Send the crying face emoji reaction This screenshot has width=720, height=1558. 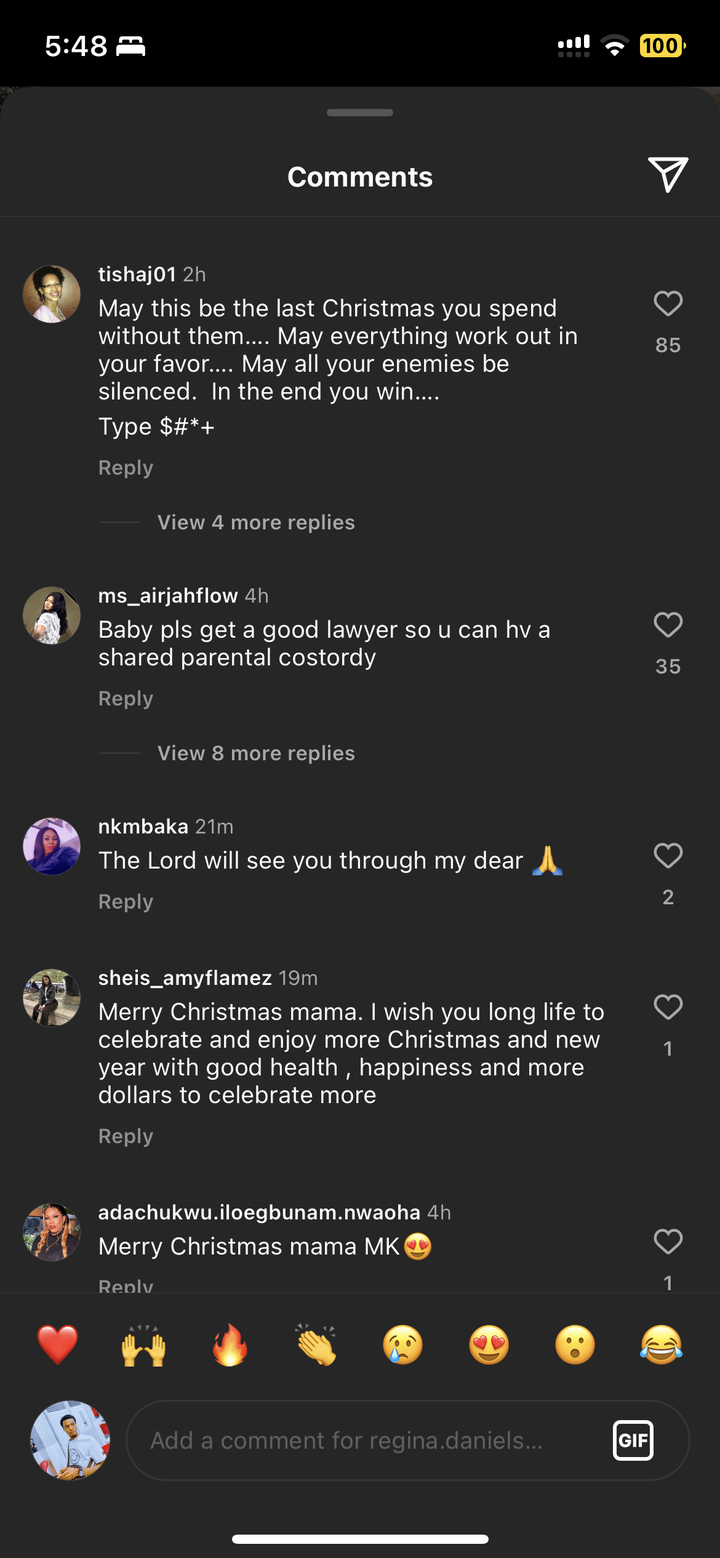point(402,1345)
